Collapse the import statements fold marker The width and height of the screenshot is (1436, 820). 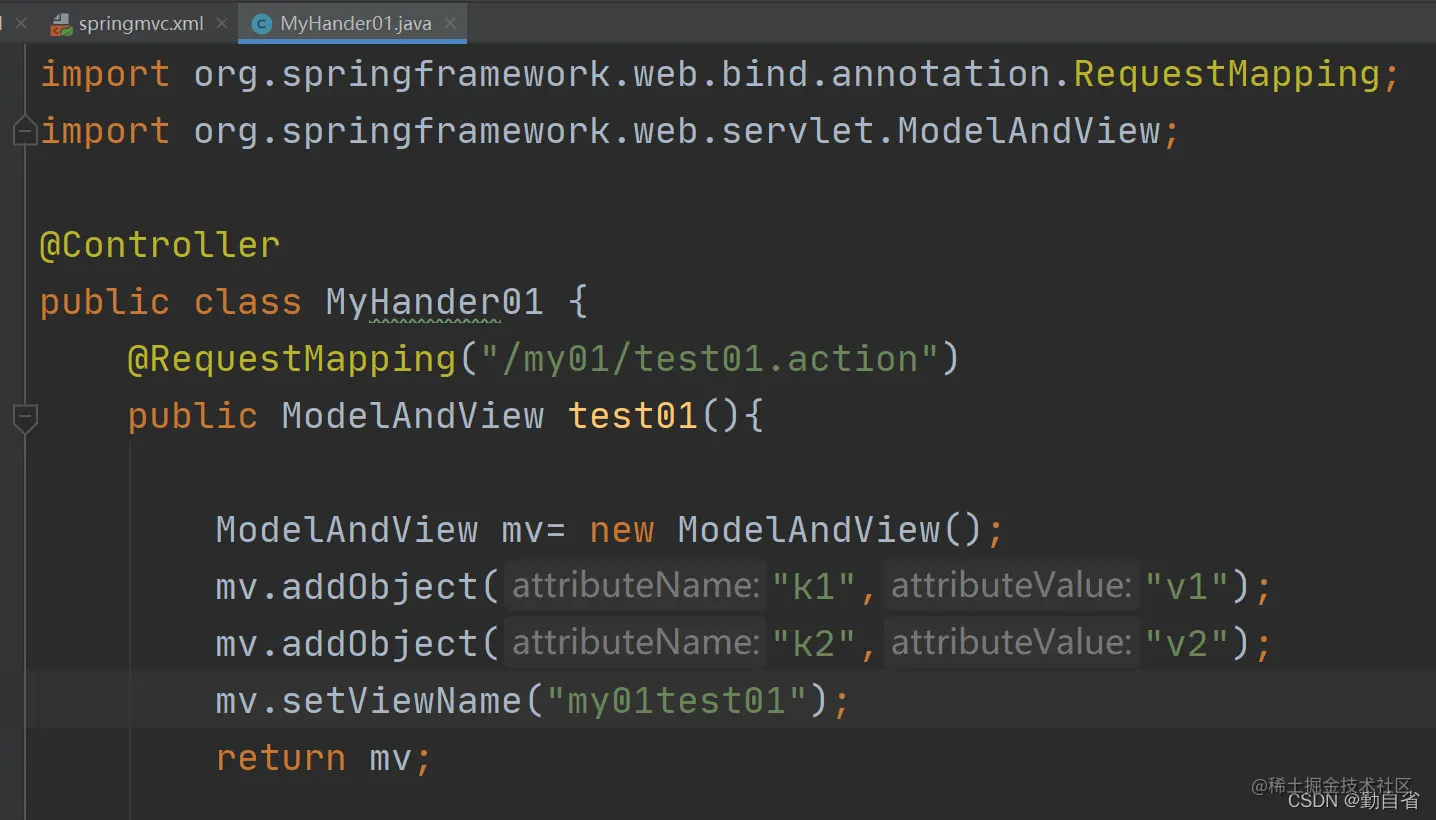pyautogui.click(x=25, y=131)
